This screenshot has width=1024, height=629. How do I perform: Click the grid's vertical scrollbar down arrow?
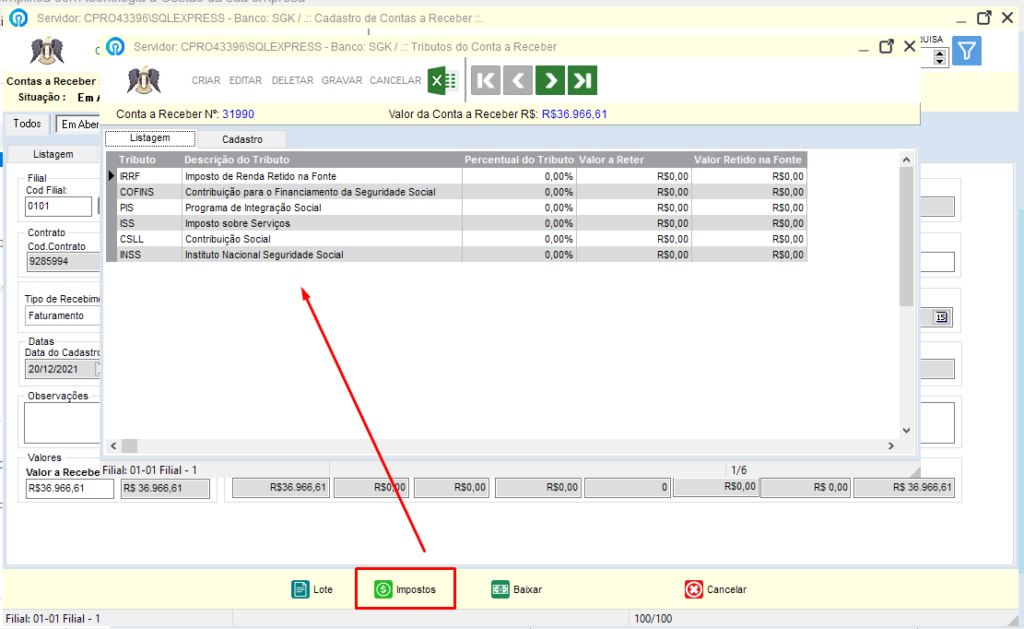pyautogui.click(x=906, y=430)
